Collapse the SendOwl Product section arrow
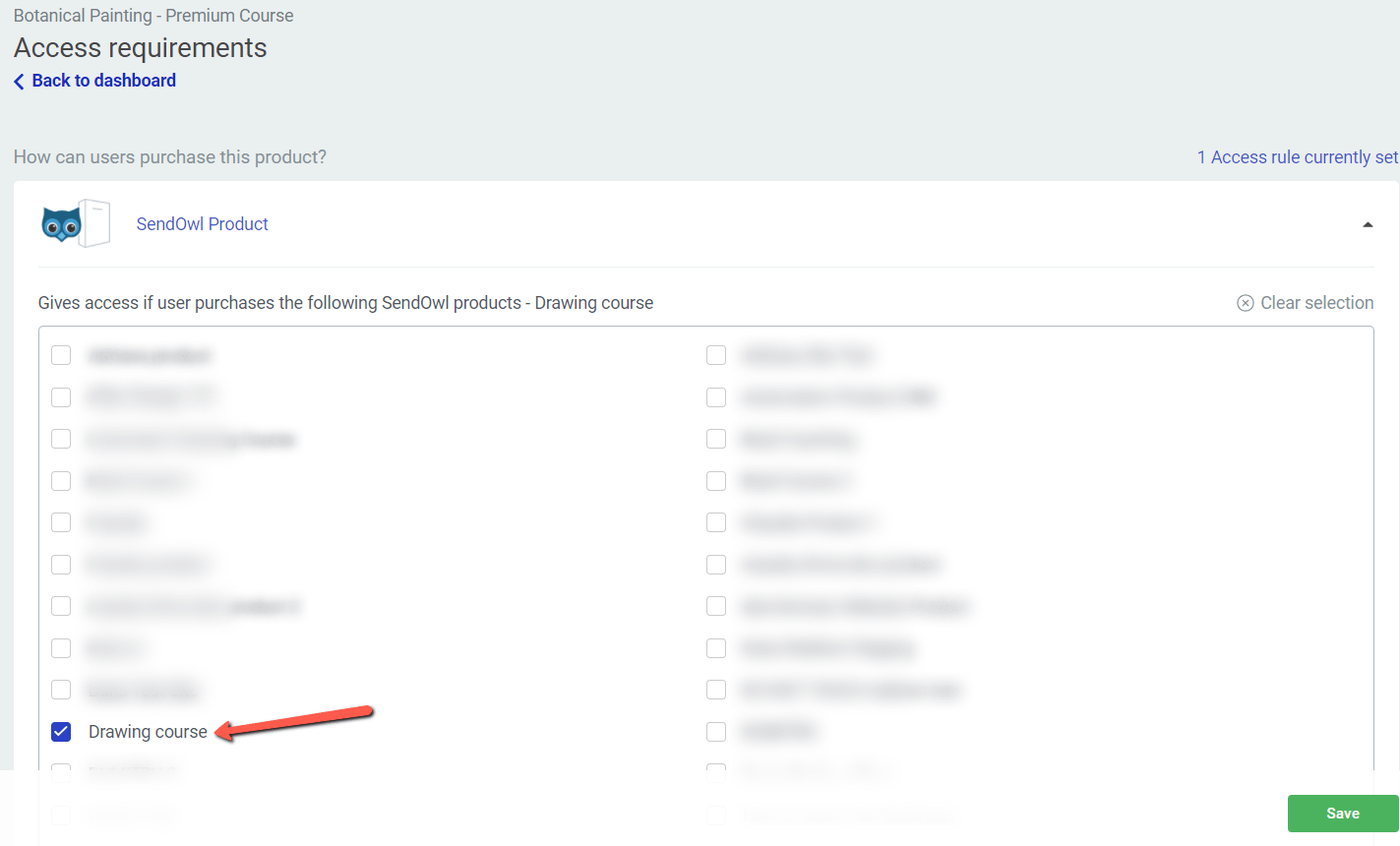The image size is (1400, 846). click(1367, 225)
